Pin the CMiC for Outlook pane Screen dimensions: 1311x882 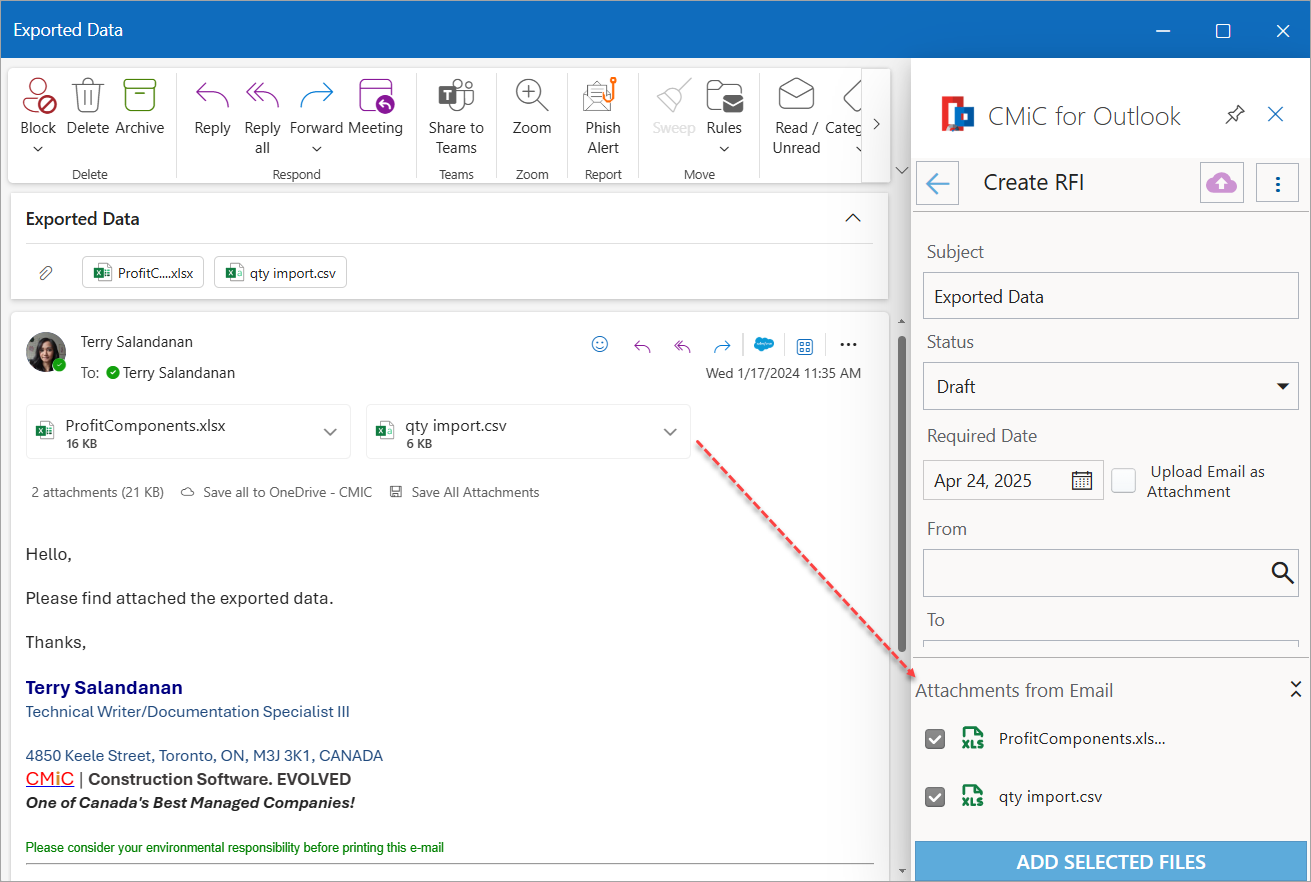1235,115
